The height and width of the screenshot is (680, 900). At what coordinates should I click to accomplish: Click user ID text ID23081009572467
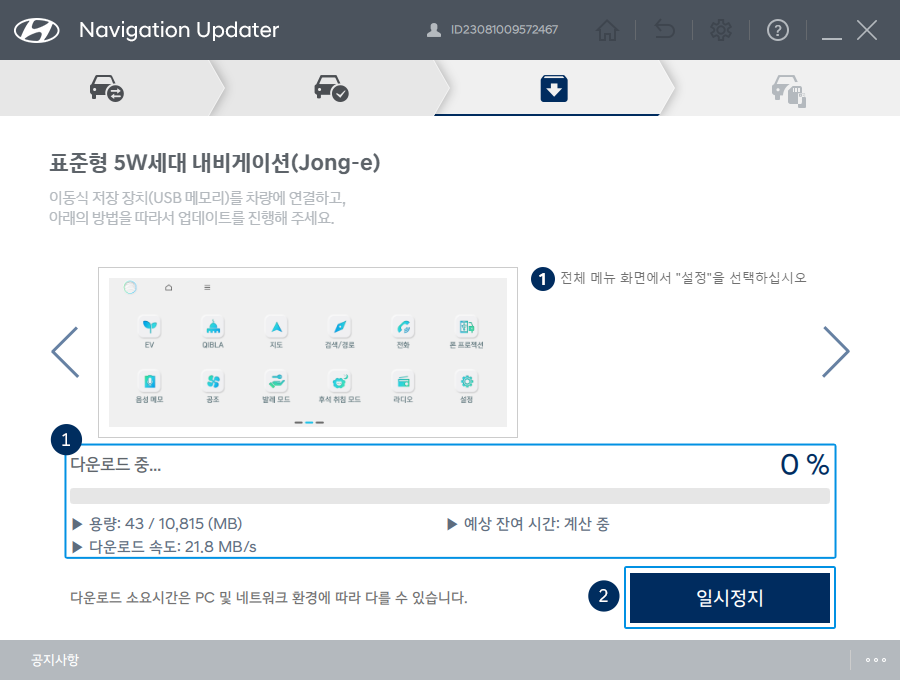pyautogui.click(x=504, y=30)
